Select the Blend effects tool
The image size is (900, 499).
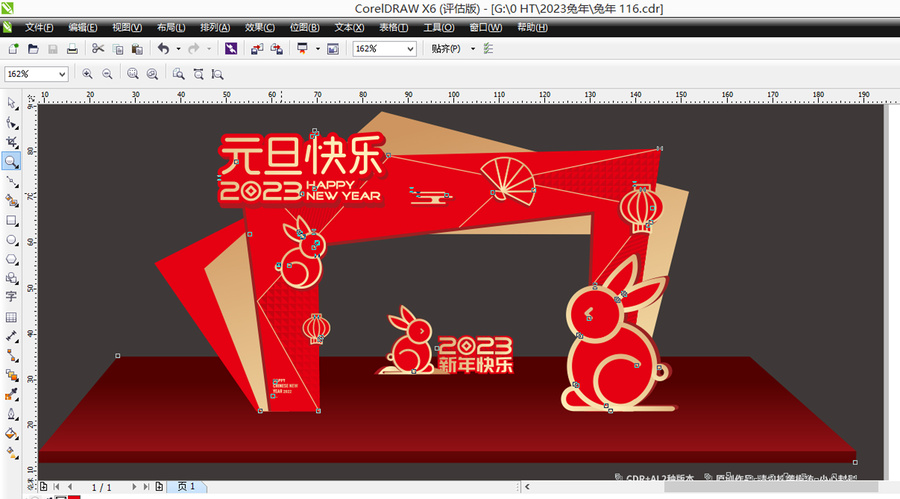point(11,376)
